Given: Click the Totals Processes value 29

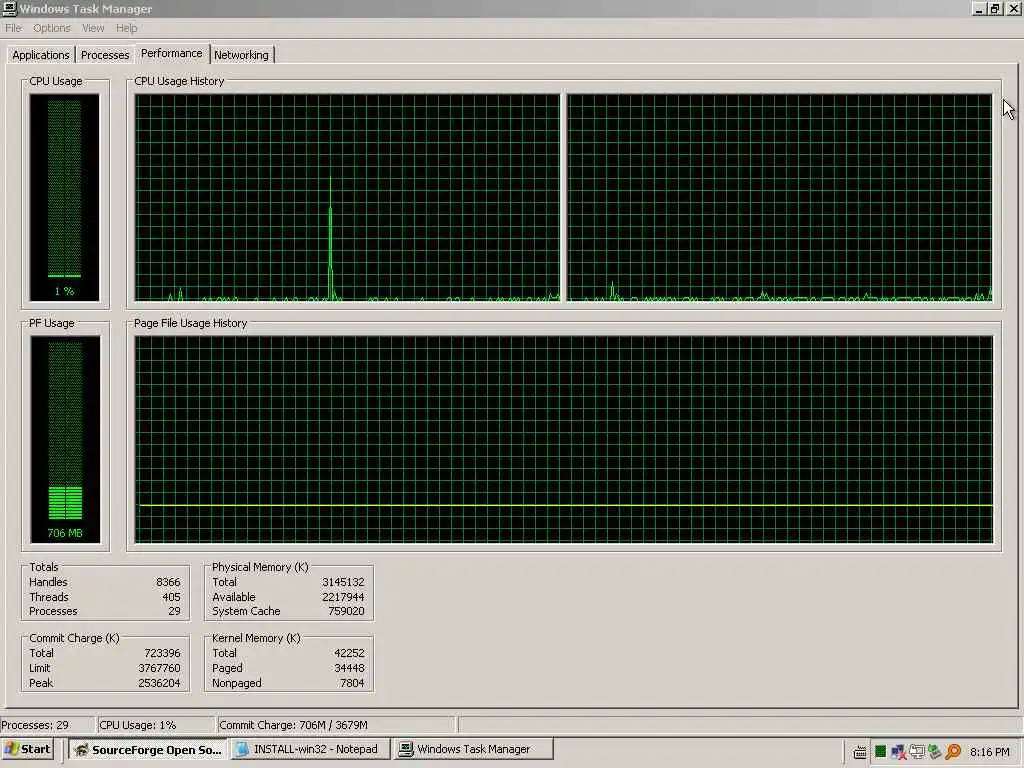Looking at the screenshot, I should [174, 611].
